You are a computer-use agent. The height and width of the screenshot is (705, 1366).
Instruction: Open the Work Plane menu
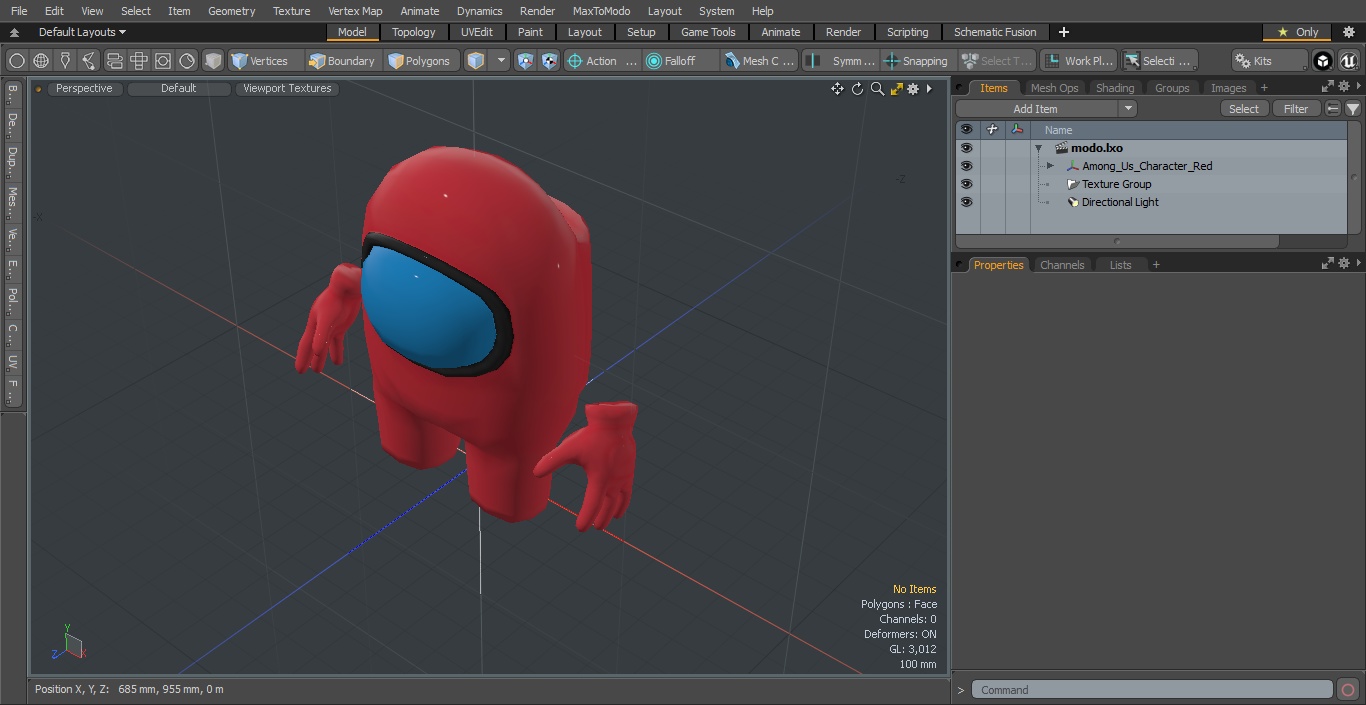[1079, 61]
